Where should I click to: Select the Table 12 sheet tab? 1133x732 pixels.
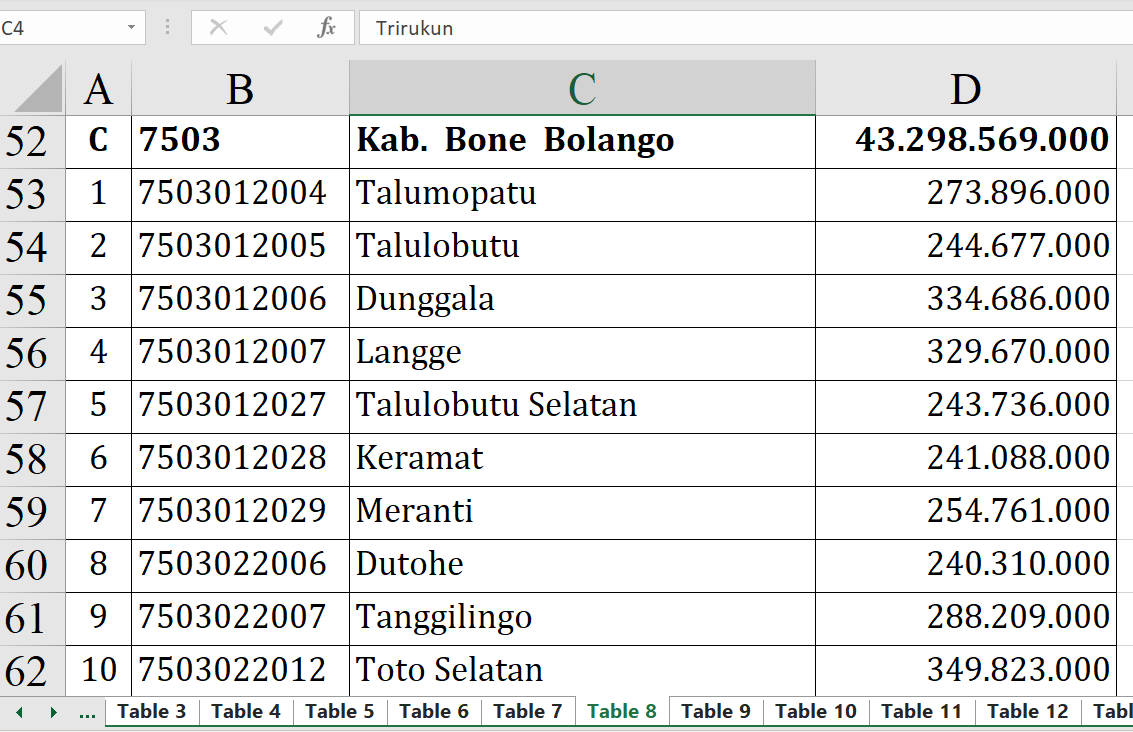1027,711
